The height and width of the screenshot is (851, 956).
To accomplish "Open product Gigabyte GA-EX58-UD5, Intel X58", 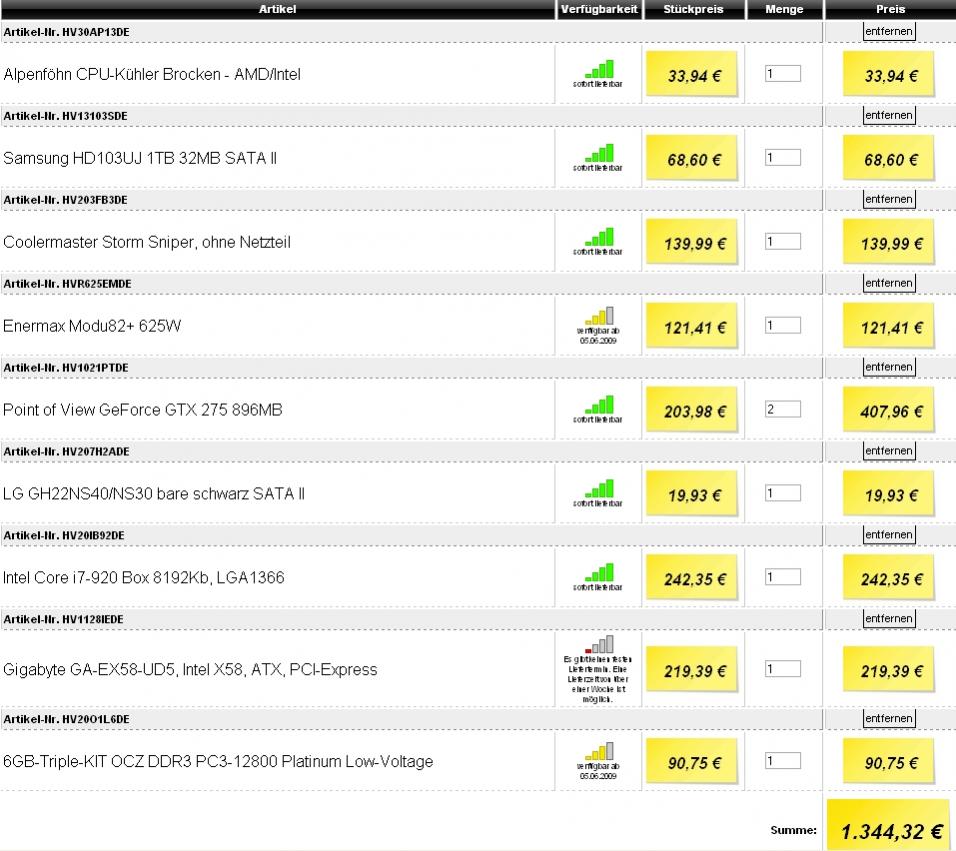I will tap(190, 670).
